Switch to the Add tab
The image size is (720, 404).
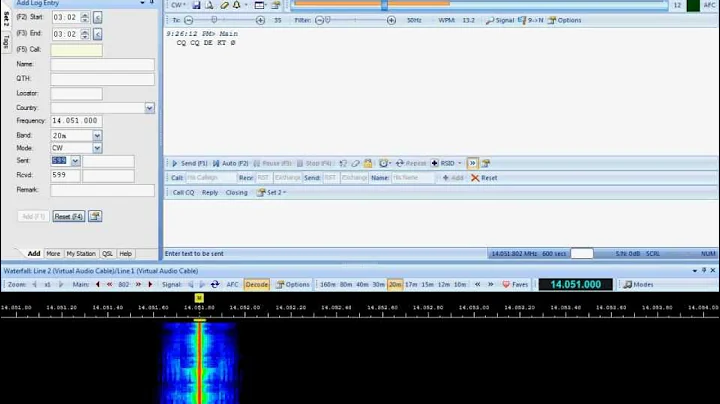pyautogui.click(x=34, y=254)
